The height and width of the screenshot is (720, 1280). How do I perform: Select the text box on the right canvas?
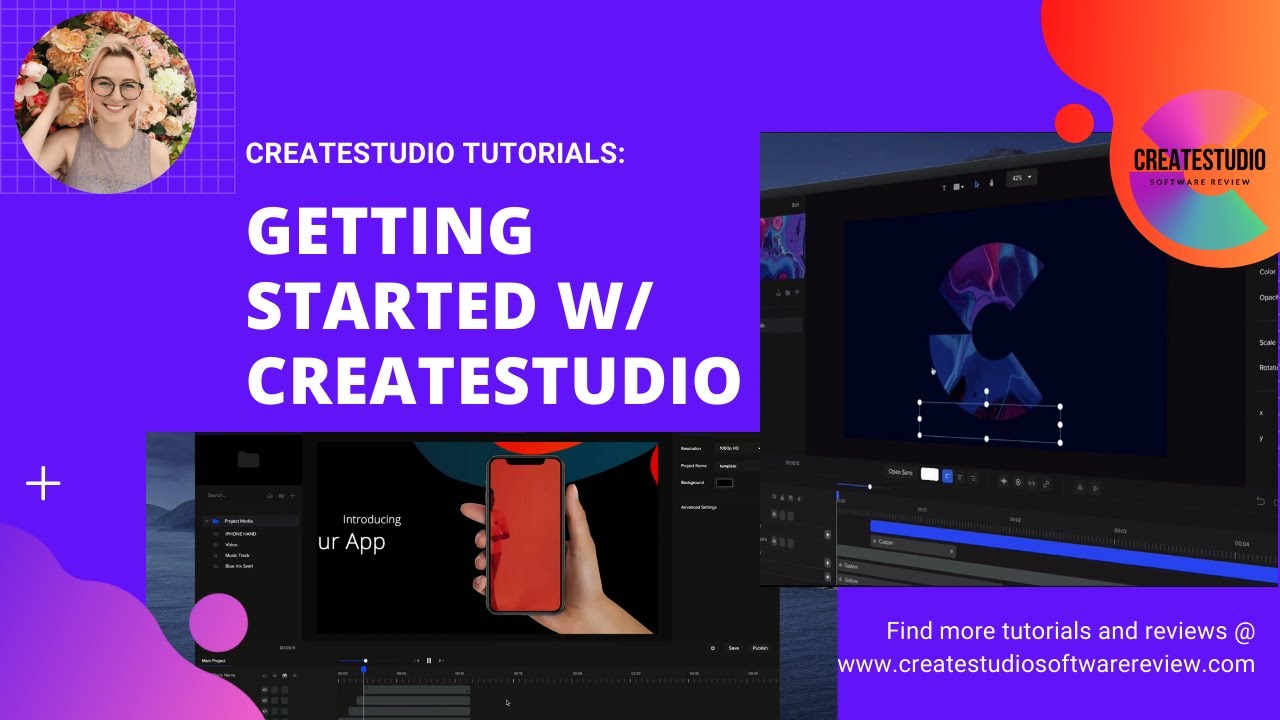(990, 422)
